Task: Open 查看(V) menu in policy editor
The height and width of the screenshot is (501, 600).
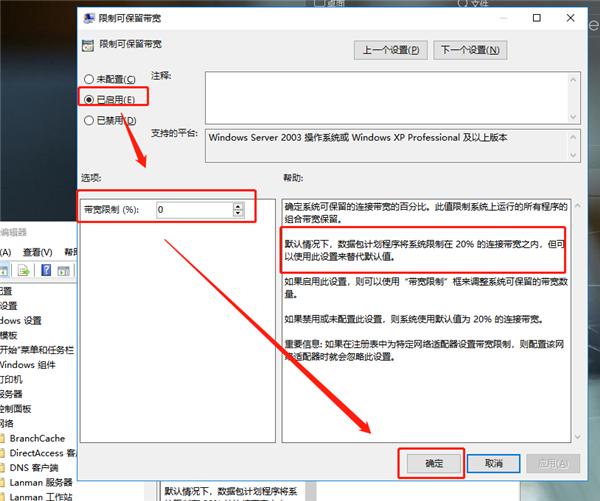Action: coord(38,252)
